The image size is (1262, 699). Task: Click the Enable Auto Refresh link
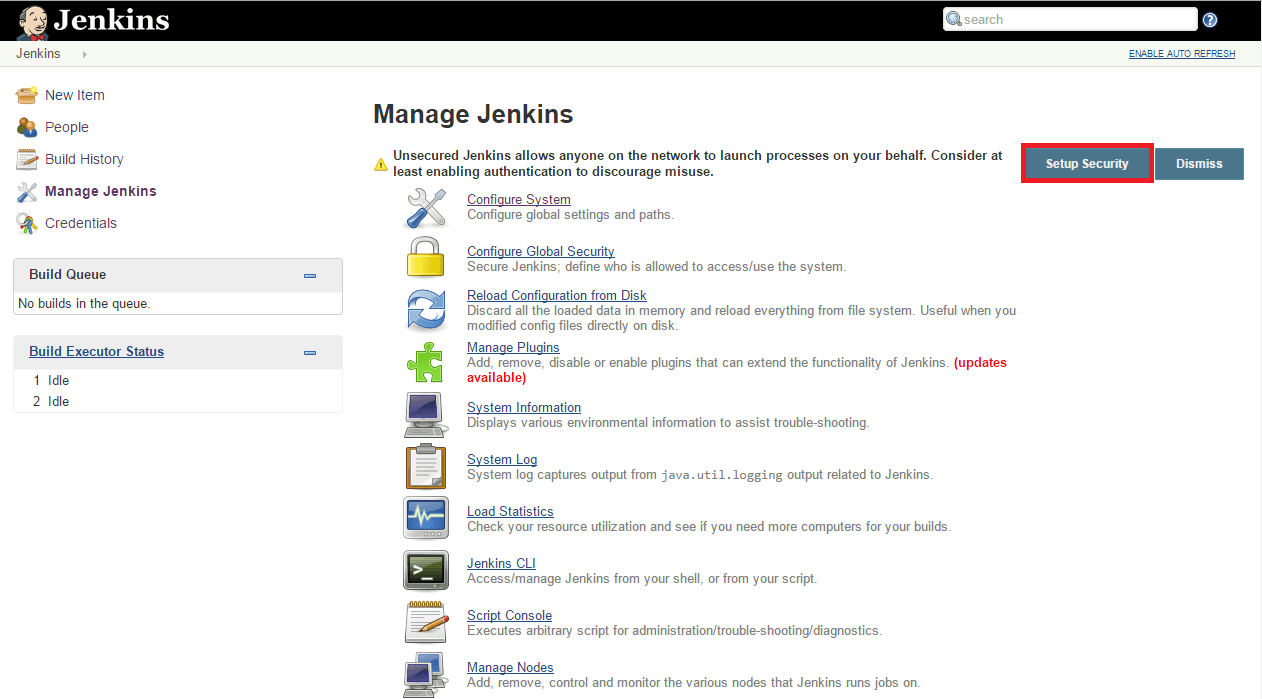[x=1182, y=54]
